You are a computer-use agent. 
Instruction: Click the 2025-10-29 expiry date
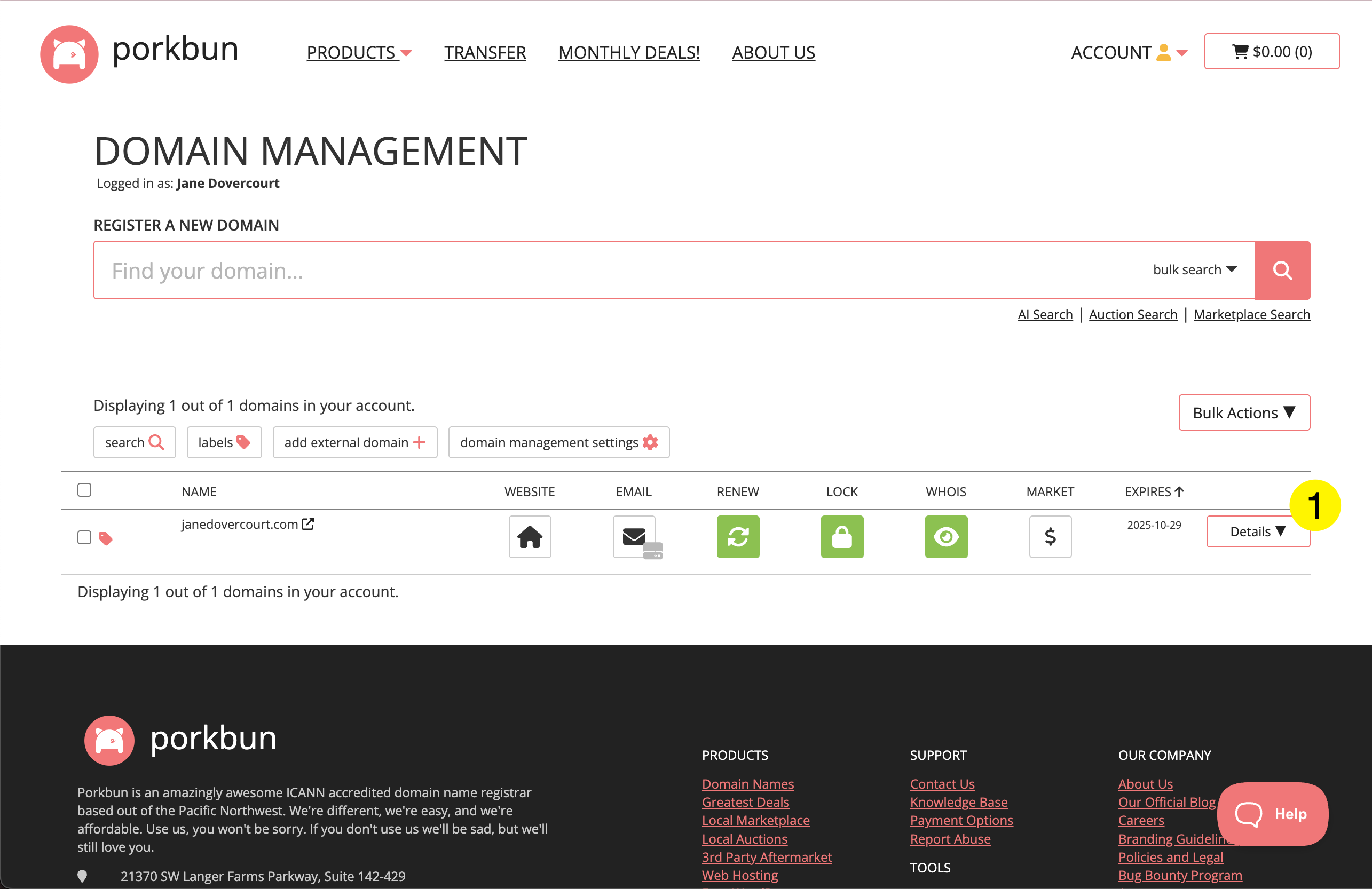(x=1154, y=525)
